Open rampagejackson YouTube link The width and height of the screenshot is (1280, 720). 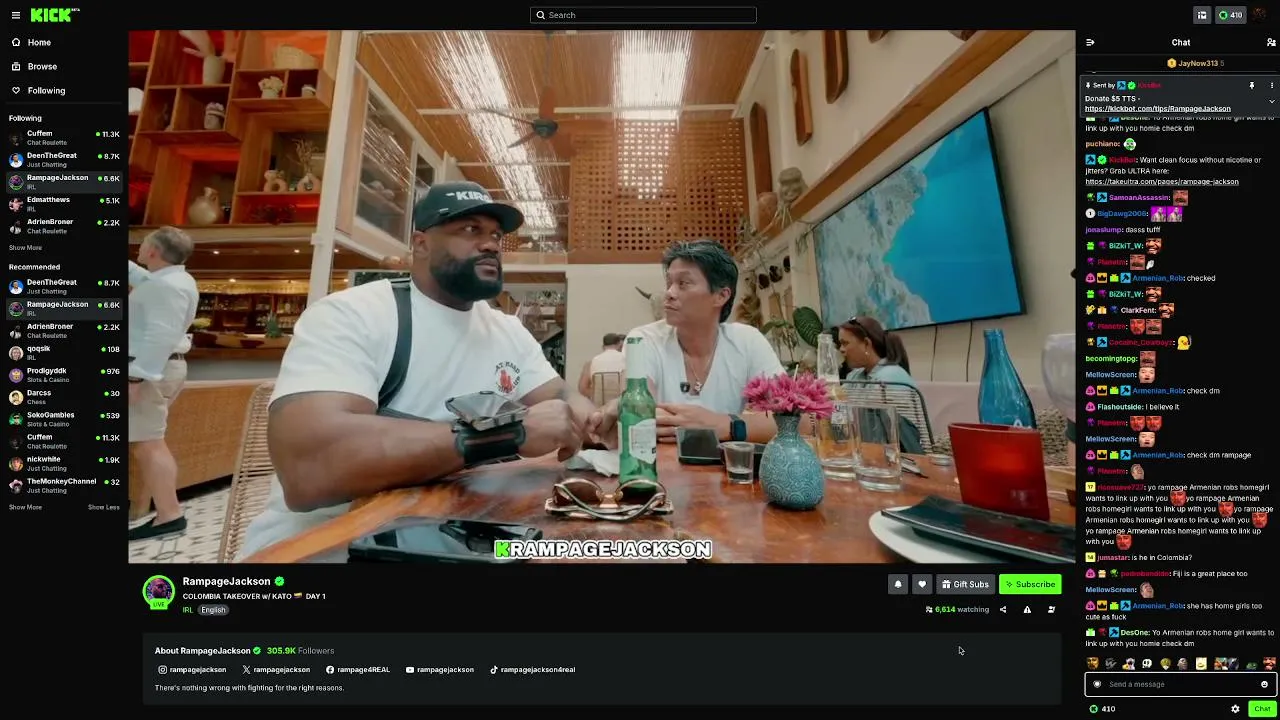coord(440,670)
